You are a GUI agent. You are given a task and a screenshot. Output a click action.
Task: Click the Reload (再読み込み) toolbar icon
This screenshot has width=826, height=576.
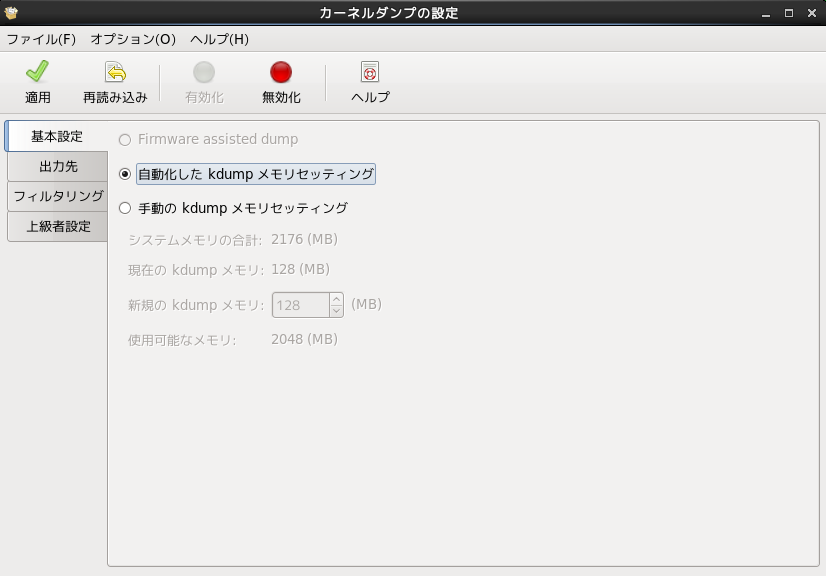(115, 73)
